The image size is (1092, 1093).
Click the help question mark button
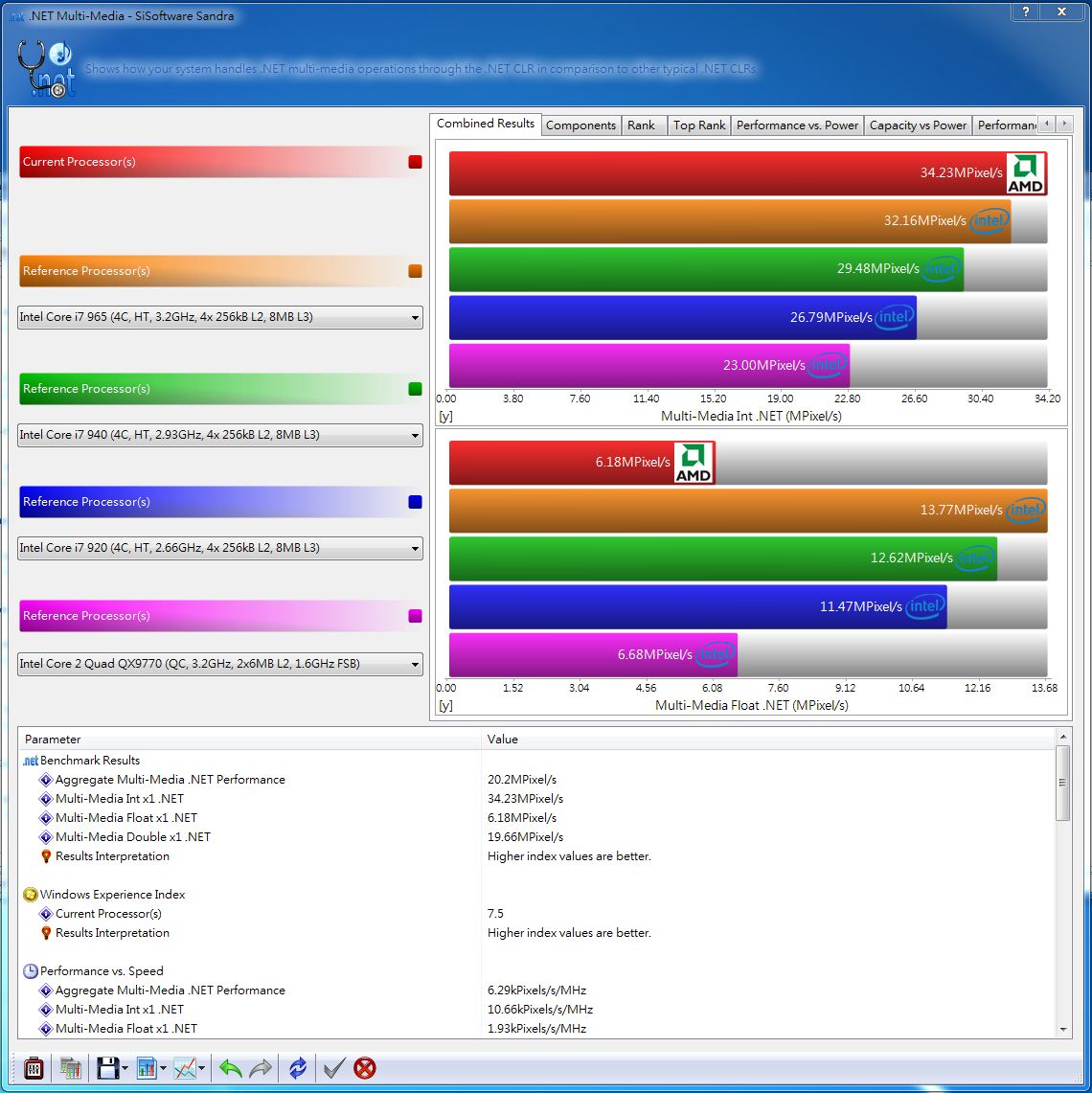click(1025, 12)
